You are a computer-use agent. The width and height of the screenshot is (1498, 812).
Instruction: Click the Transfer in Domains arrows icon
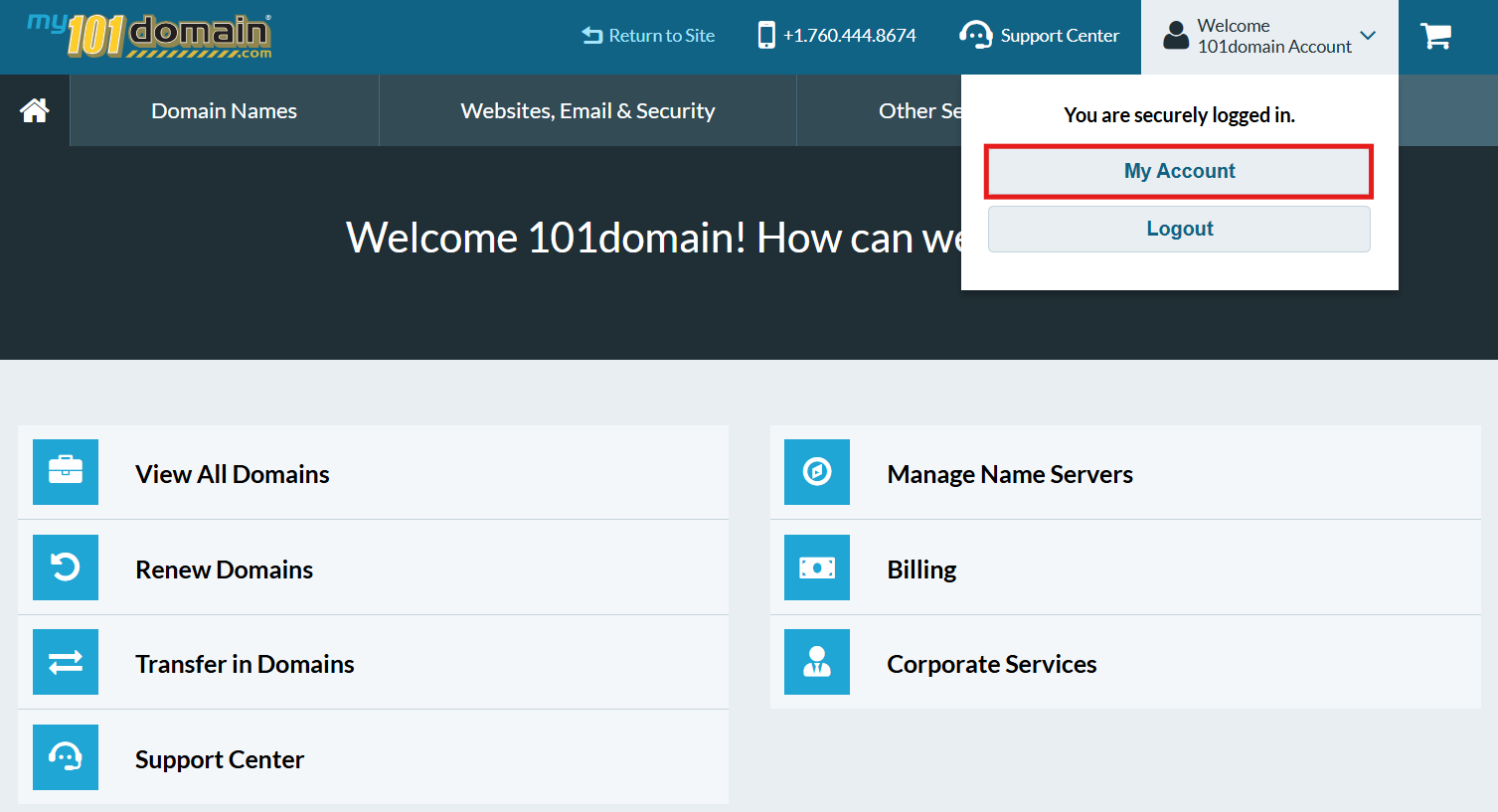[66, 662]
